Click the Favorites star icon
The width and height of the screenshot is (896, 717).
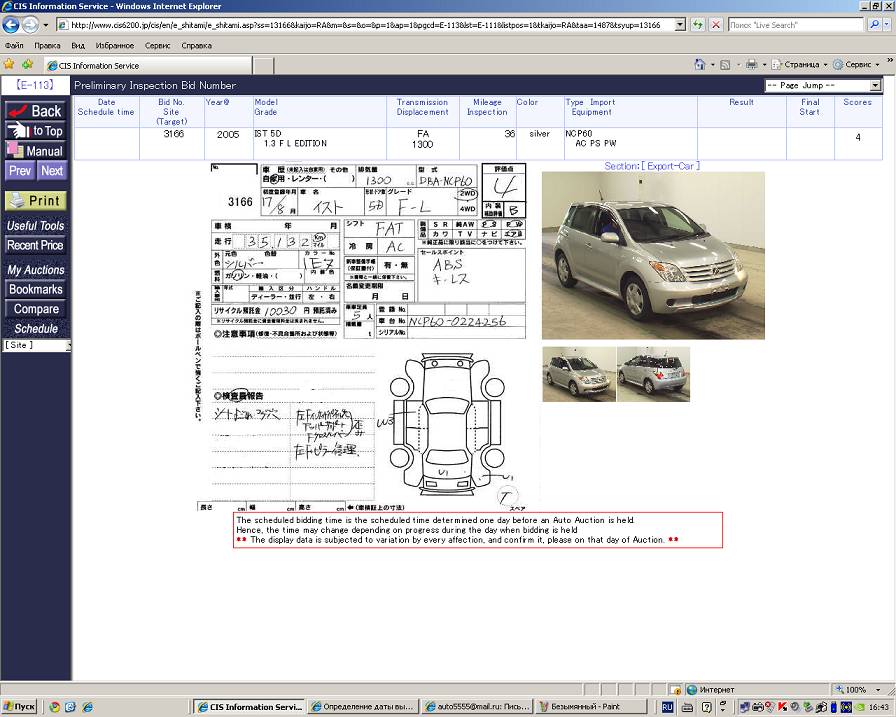pyautogui.click(x=10, y=64)
